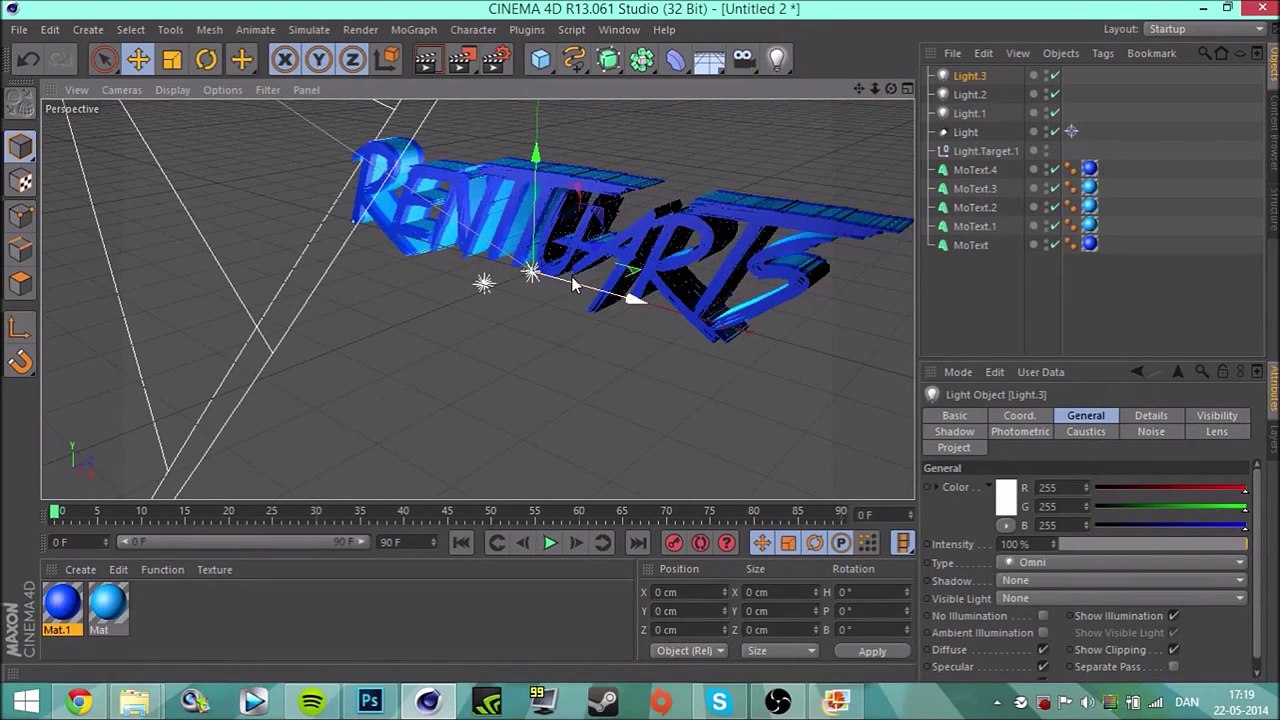
Task: Toggle autokeying button in timeline
Action: 700,543
